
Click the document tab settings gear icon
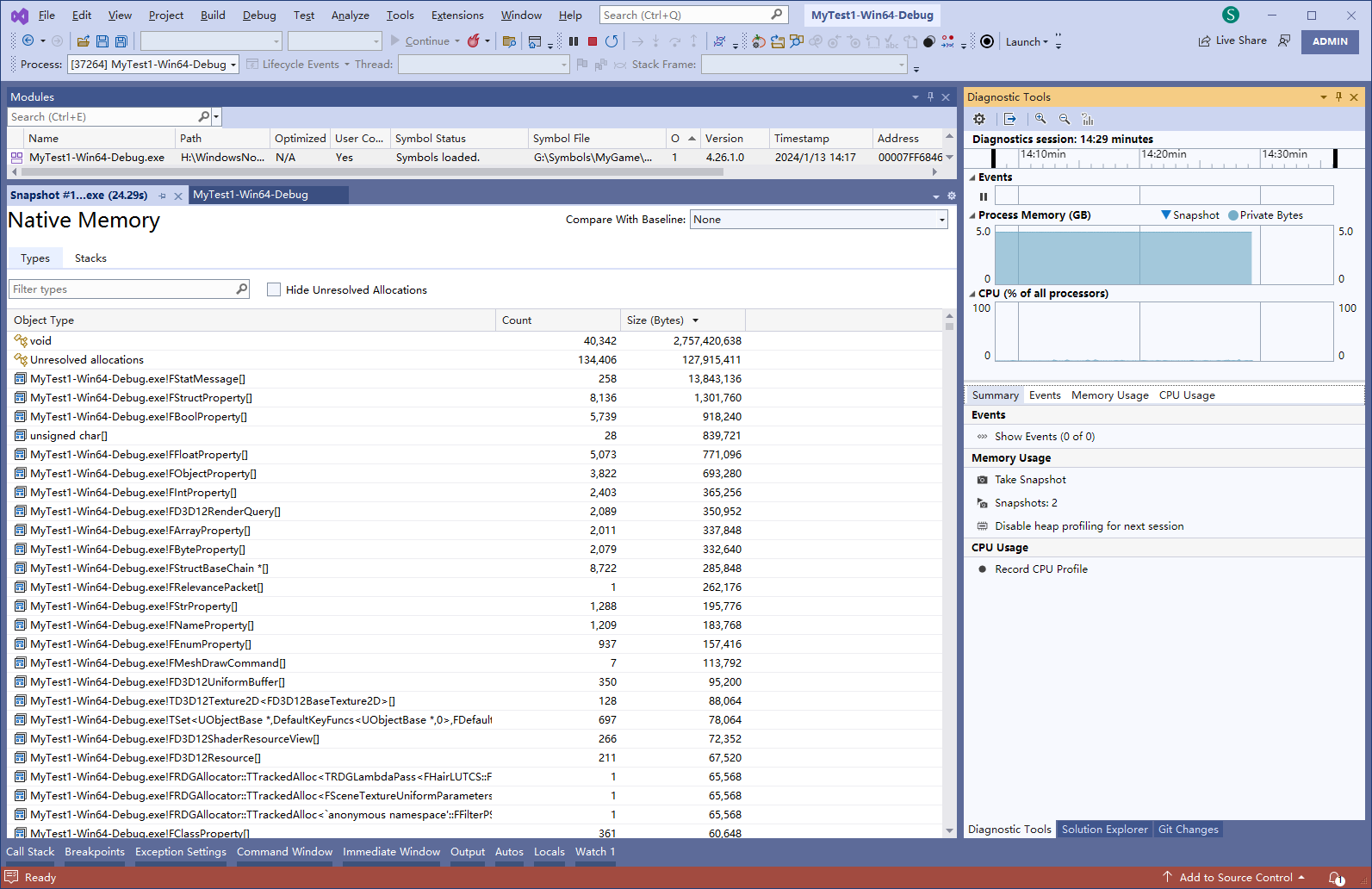point(952,196)
